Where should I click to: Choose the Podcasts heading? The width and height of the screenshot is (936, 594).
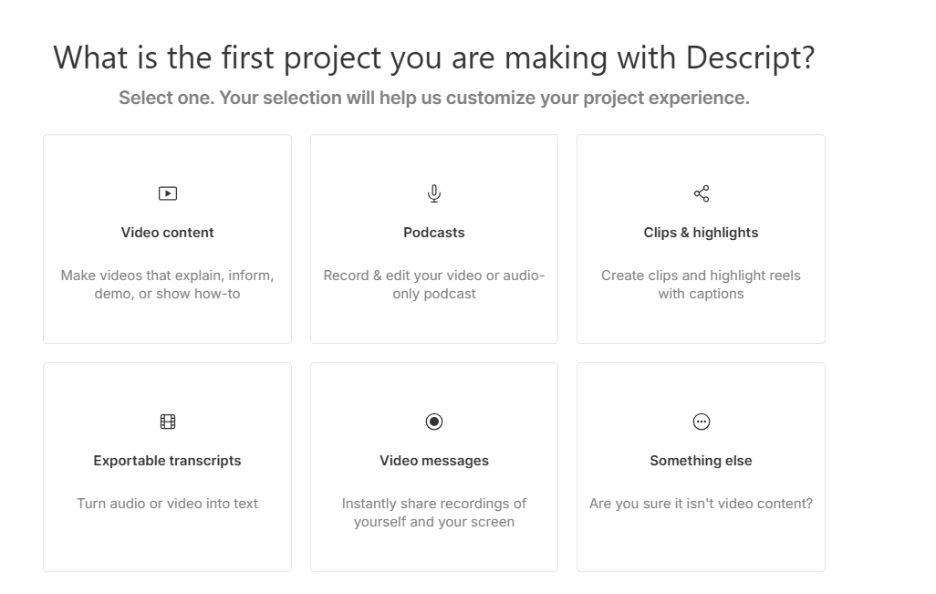pyautogui.click(x=434, y=233)
